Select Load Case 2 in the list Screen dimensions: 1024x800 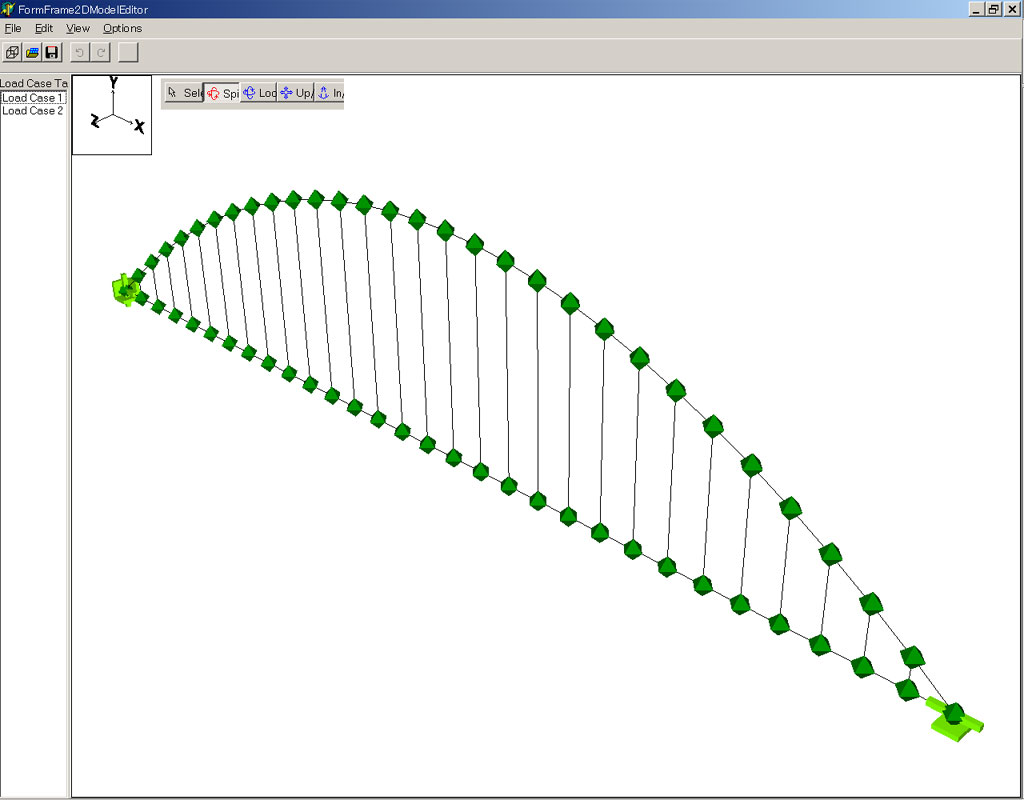coord(33,111)
